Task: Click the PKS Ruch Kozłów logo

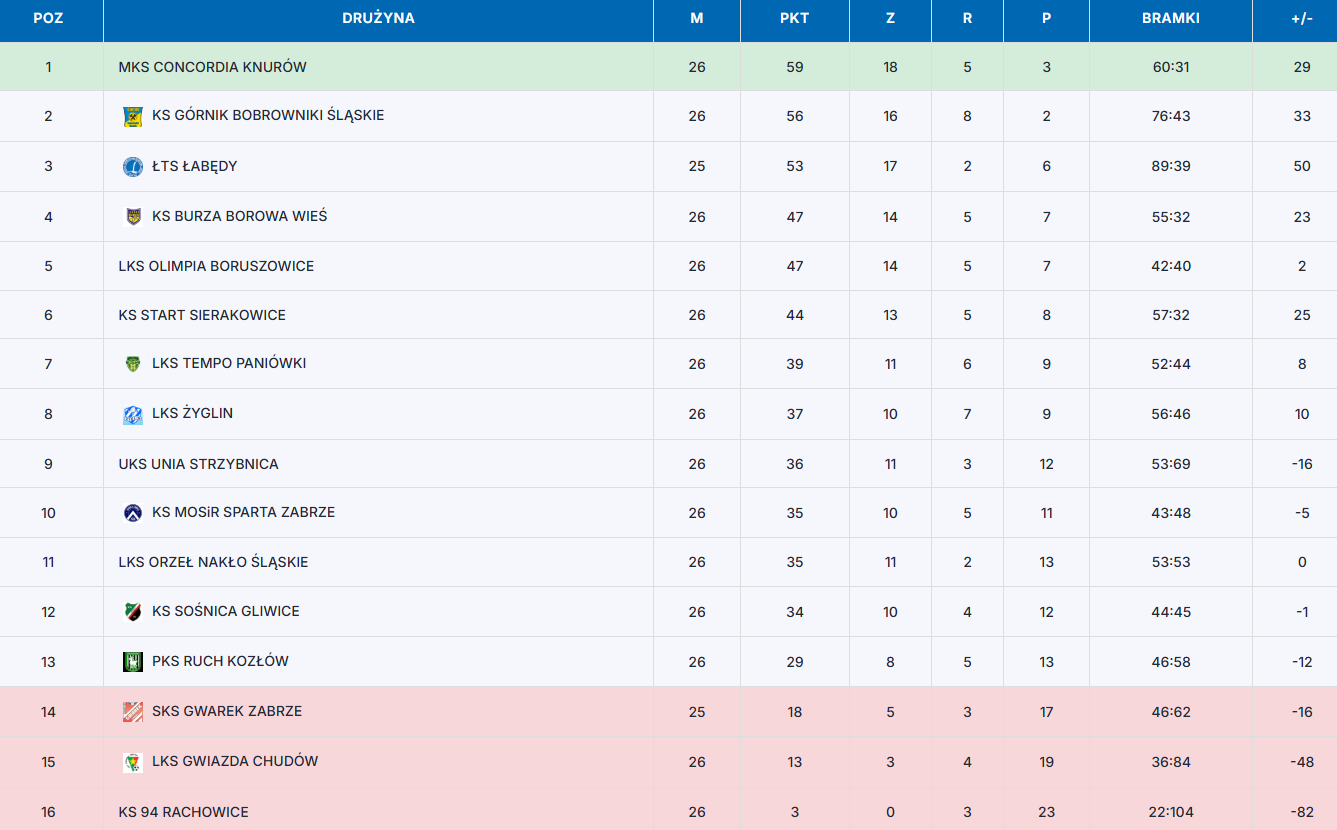Action: click(x=133, y=662)
